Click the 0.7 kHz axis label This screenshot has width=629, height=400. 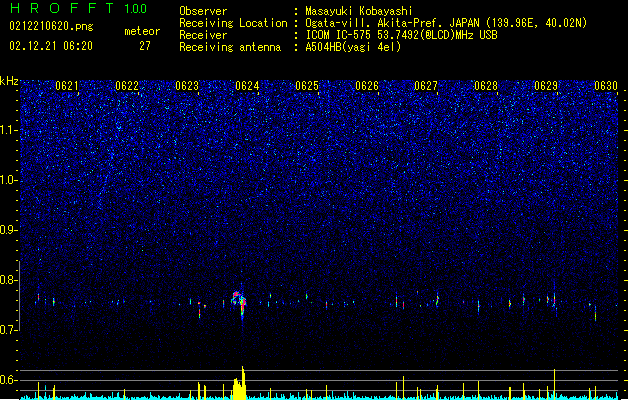point(8,330)
